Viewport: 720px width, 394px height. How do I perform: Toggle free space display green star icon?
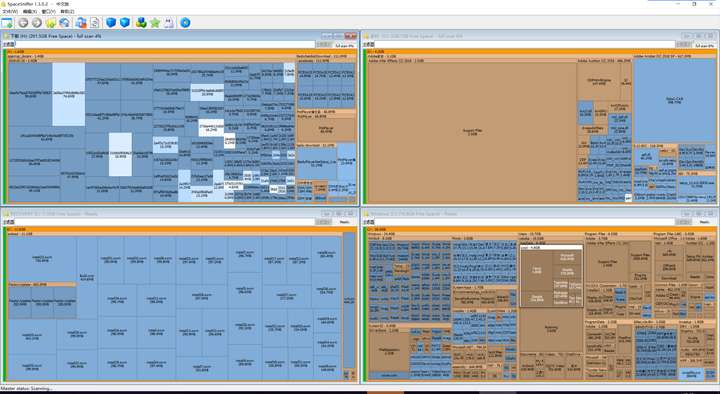coord(155,23)
